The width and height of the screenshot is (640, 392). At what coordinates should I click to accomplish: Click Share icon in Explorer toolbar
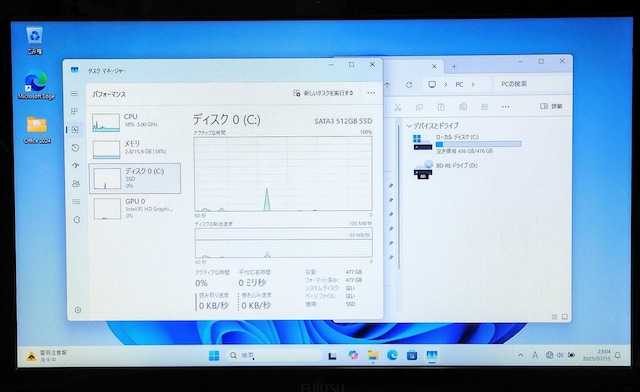pyautogui.click(x=484, y=107)
